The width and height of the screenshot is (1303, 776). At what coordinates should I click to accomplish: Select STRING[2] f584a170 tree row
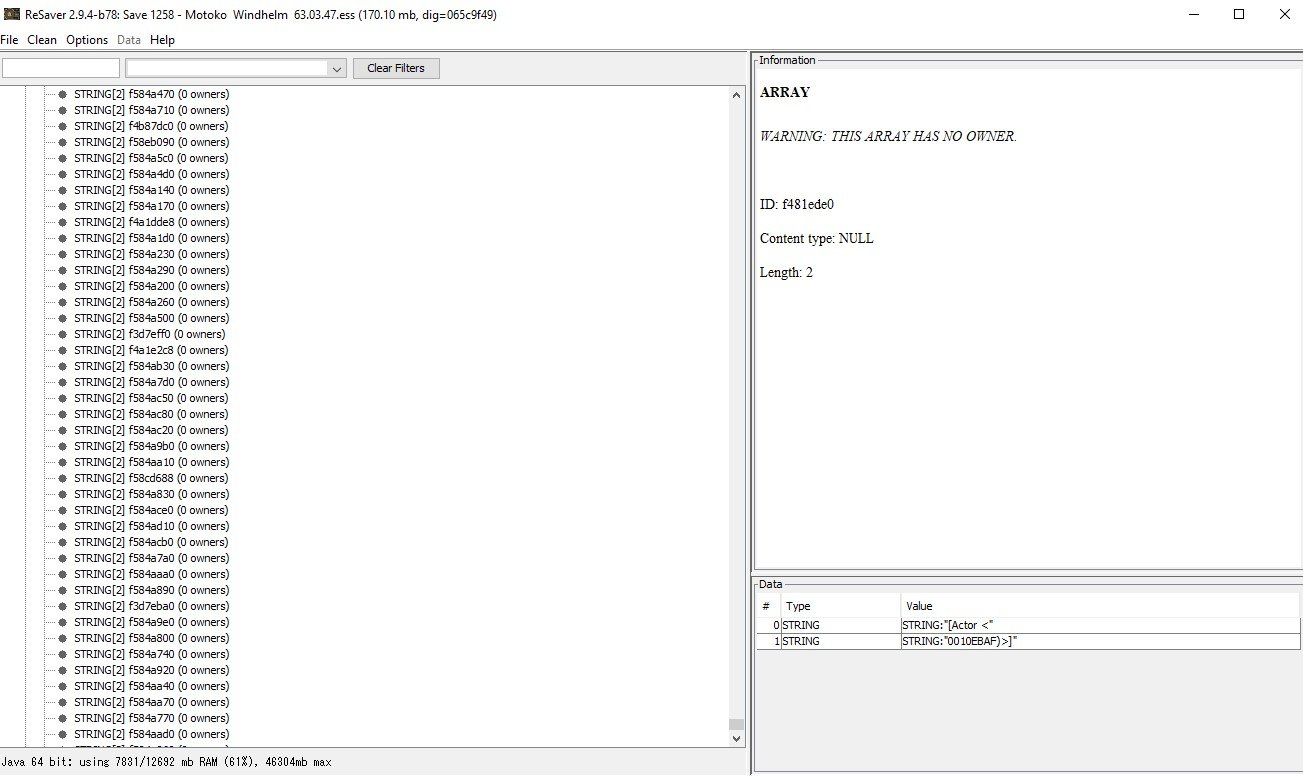tap(150, 206)
